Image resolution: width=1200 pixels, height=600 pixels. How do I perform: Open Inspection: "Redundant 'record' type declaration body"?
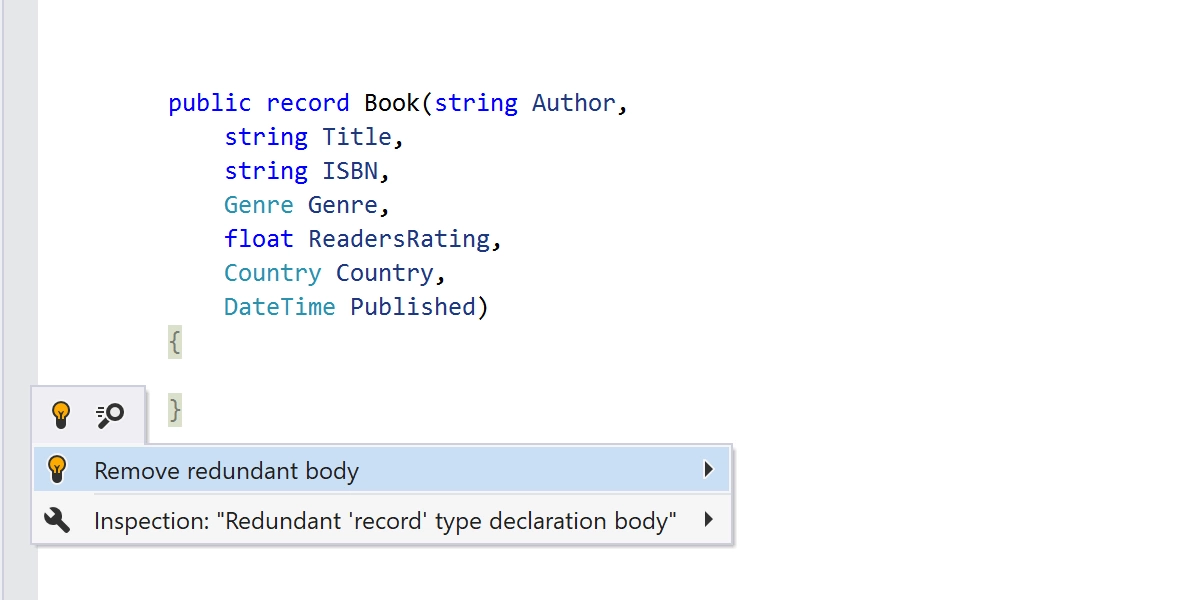pyautogui.click(x=382, y=520)
